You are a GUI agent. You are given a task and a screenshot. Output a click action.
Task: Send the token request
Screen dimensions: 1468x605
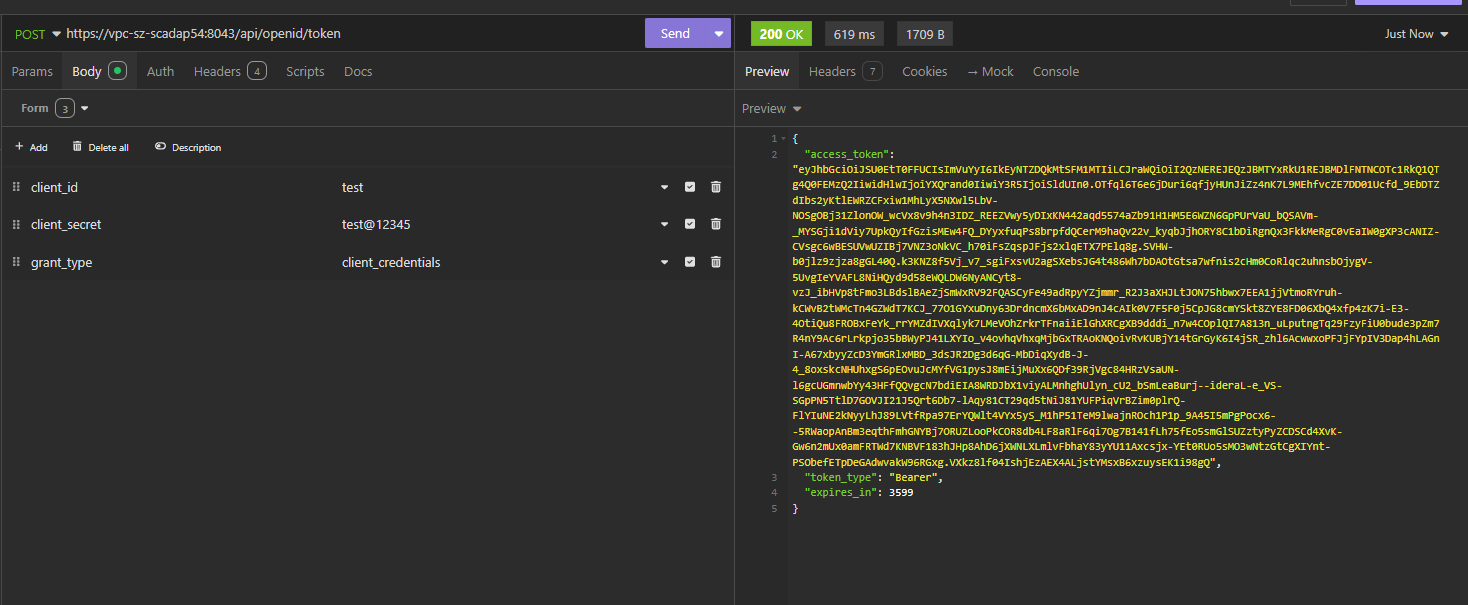pyautogui.click(x=675, y=34)
